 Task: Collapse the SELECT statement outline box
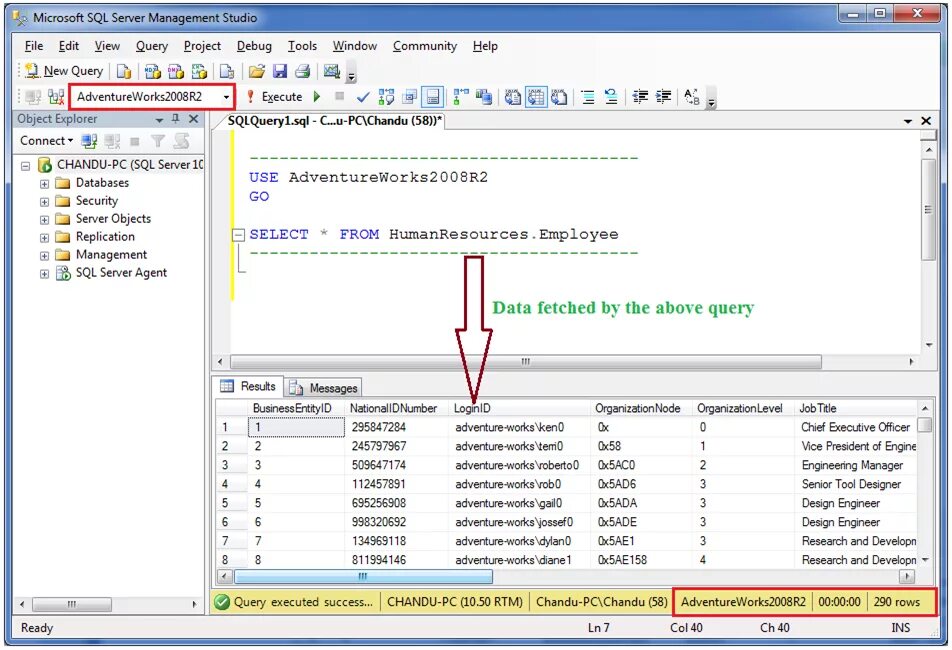click(x=239, y=235)
